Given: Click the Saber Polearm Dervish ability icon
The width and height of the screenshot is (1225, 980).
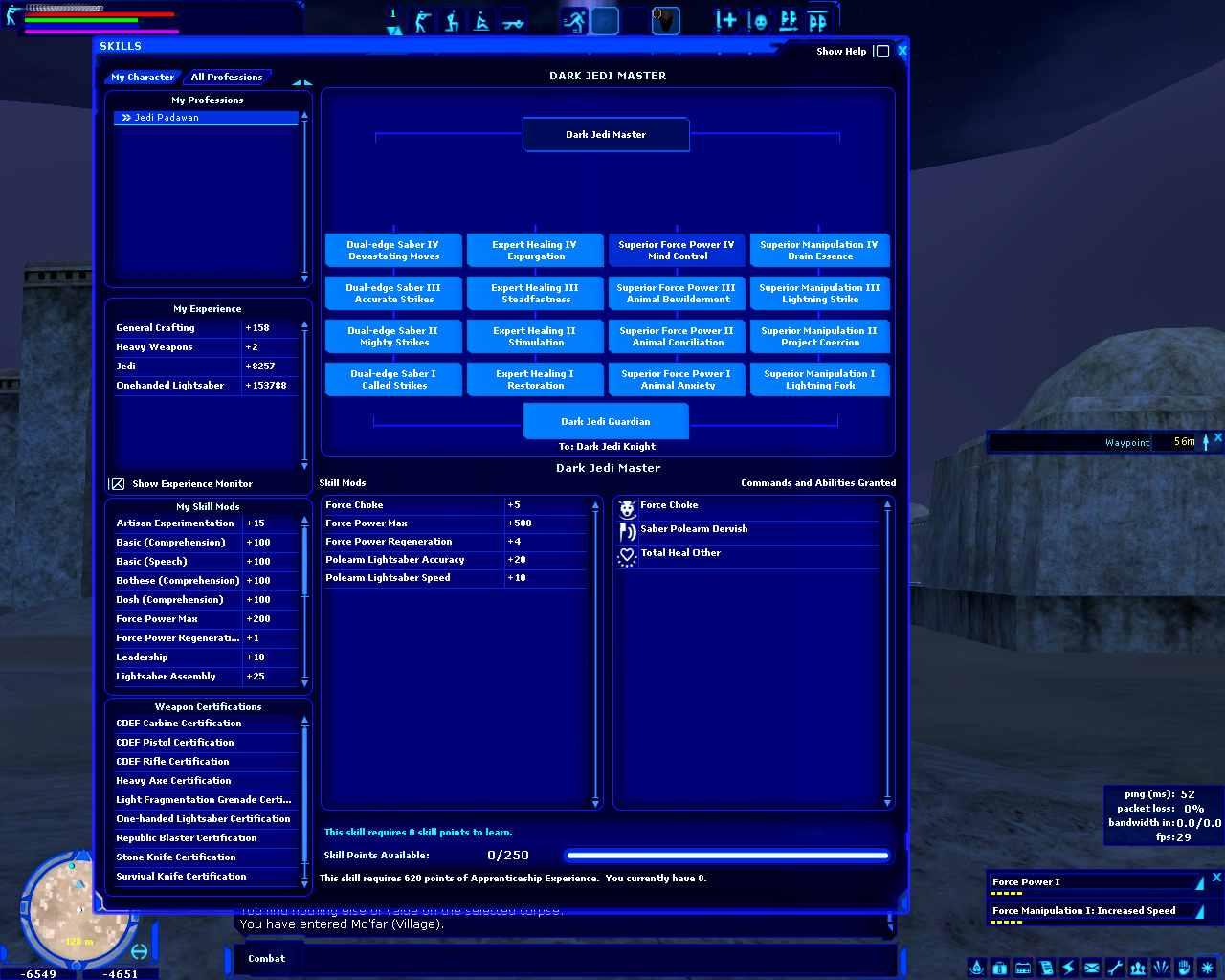Looking at the screenshot, I should tap(627, 532).
